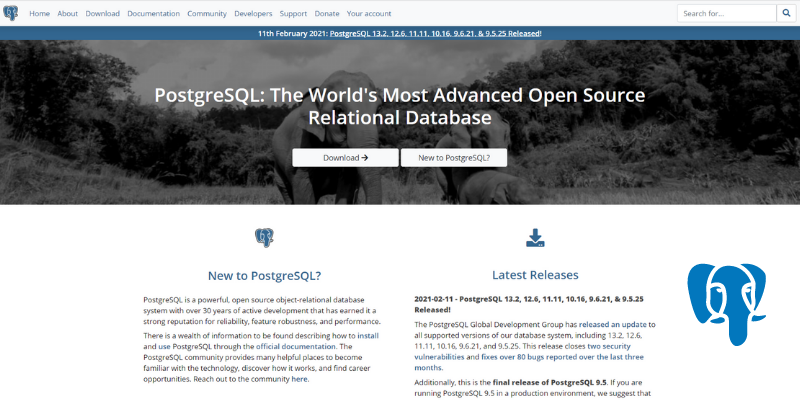Follow the use link in paragraph
Viewport: 800px width, 400px height.
point(164,346)
